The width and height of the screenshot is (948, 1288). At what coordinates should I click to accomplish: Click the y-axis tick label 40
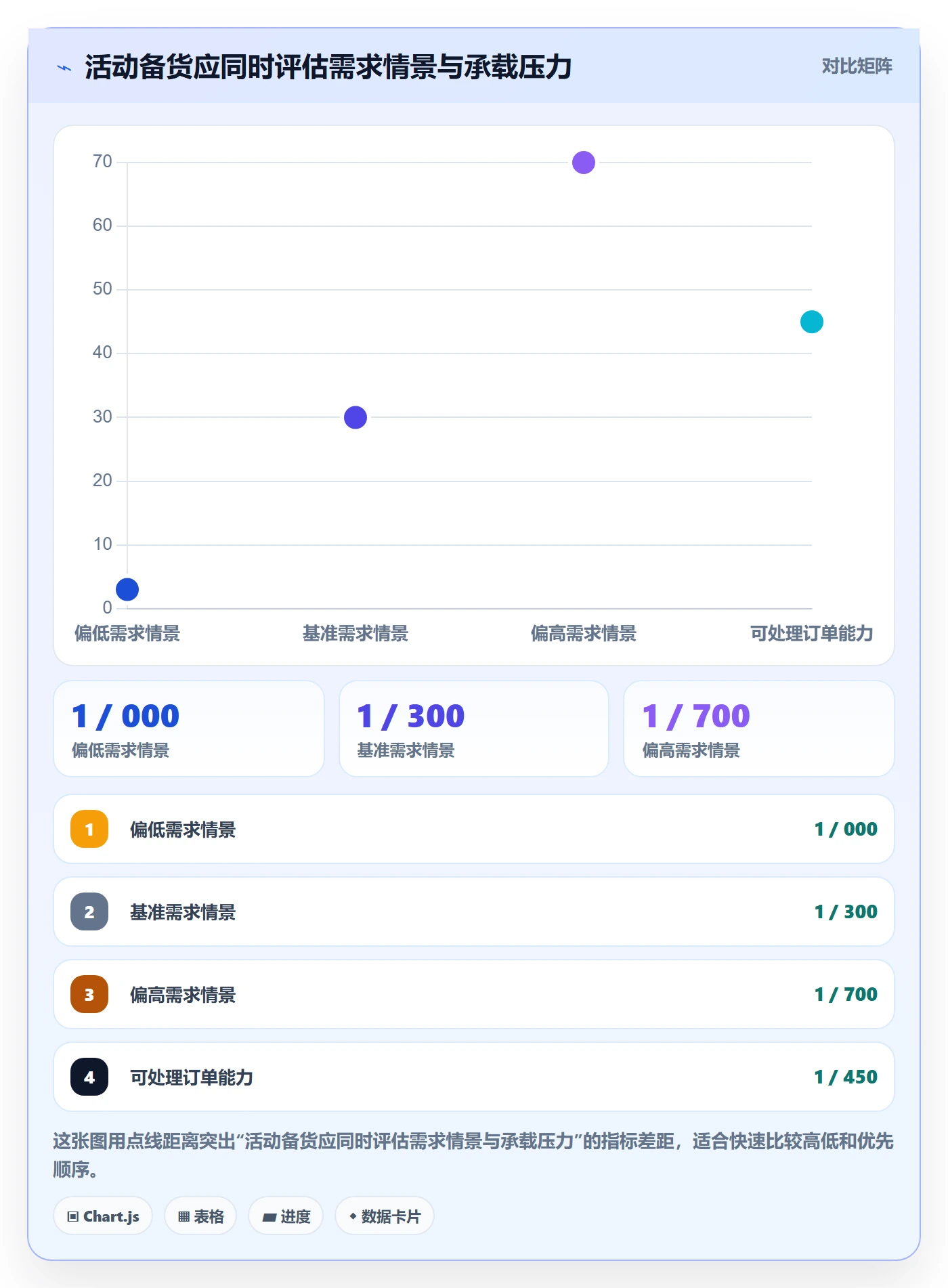click(x=103, y=352)
